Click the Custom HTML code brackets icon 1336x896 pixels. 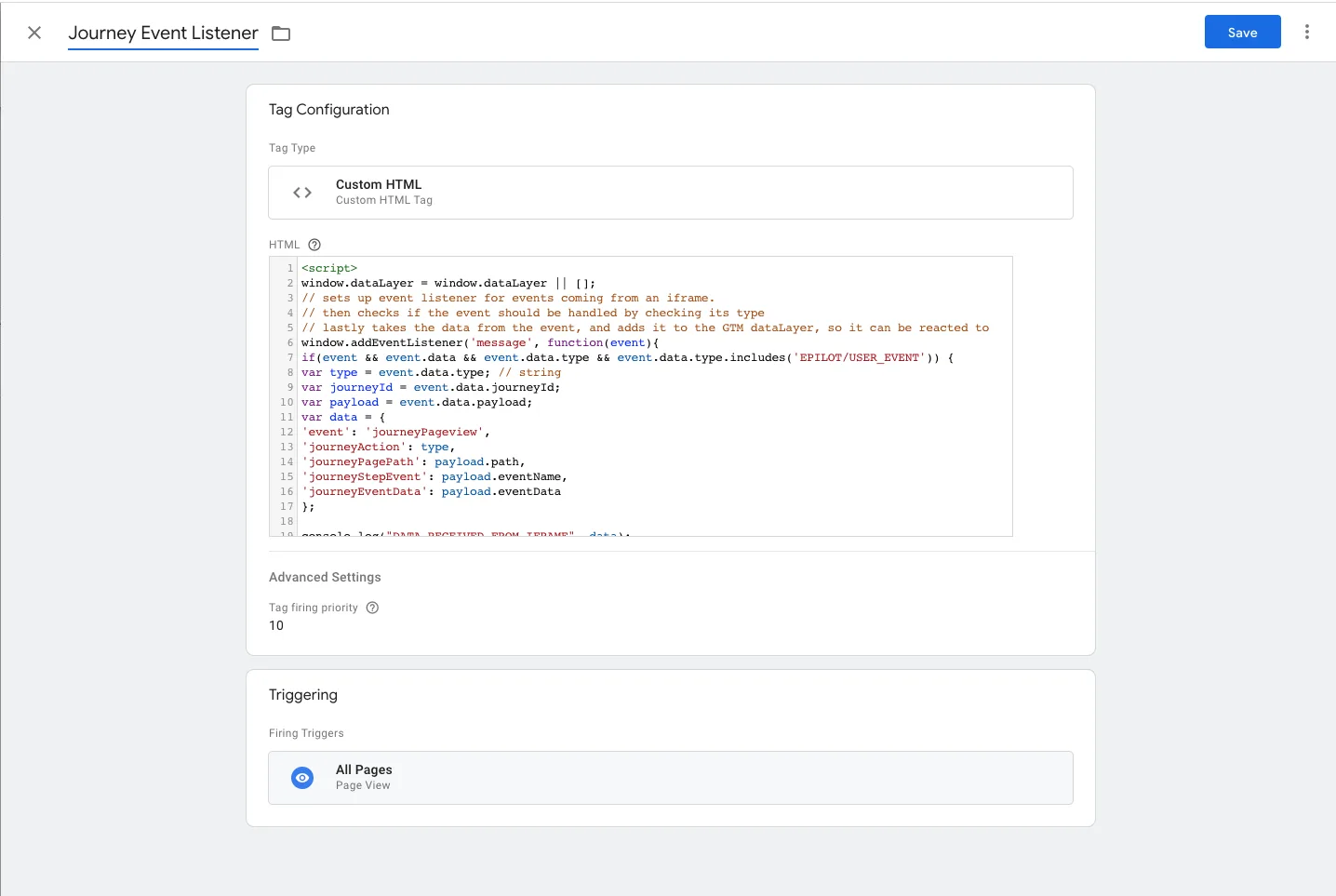pos(302,193)
